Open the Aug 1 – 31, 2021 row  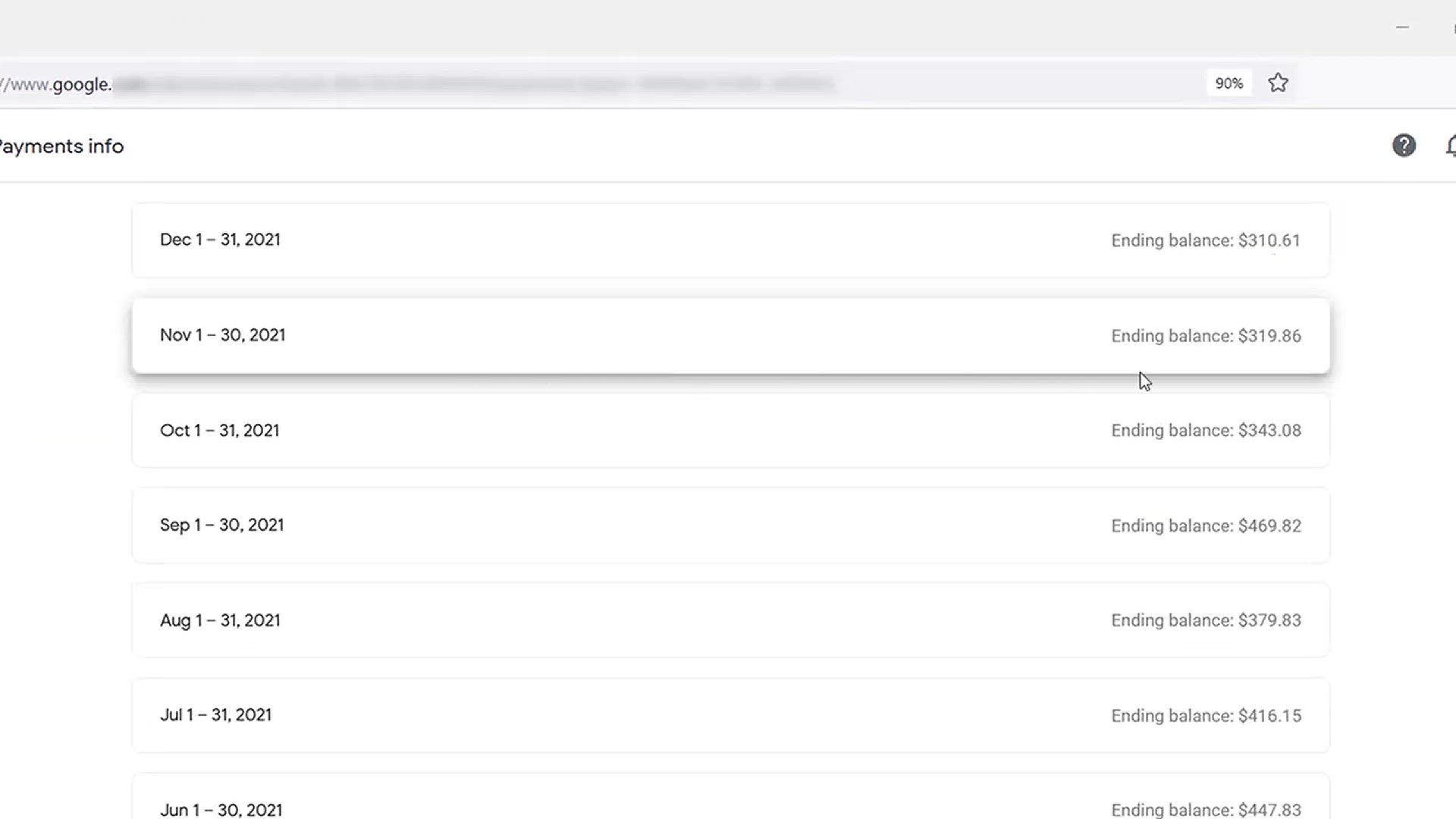731,620
